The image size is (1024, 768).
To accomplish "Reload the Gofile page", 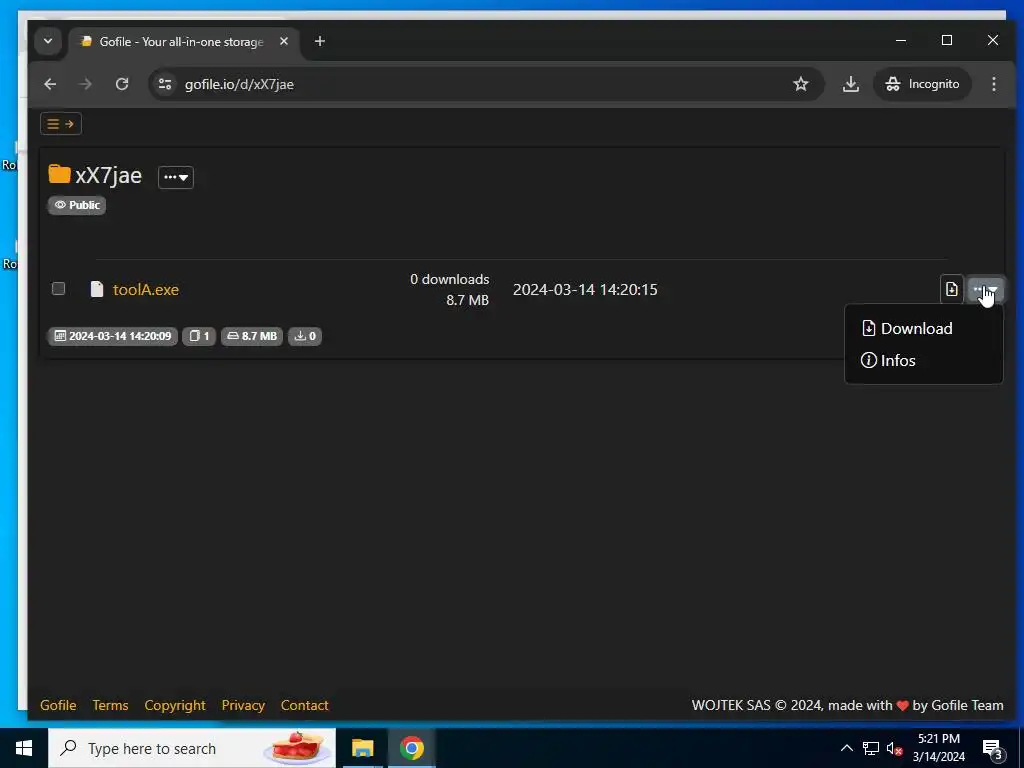I will pos(122,84).
